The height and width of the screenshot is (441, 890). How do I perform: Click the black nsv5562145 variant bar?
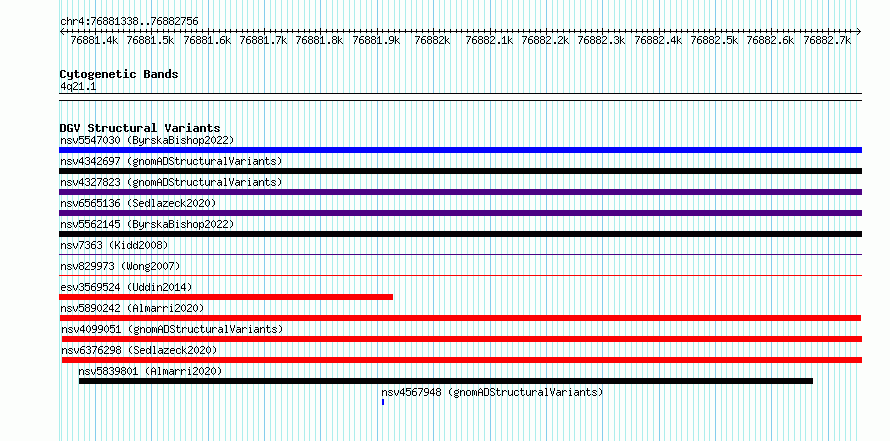[x=460, y=234]
